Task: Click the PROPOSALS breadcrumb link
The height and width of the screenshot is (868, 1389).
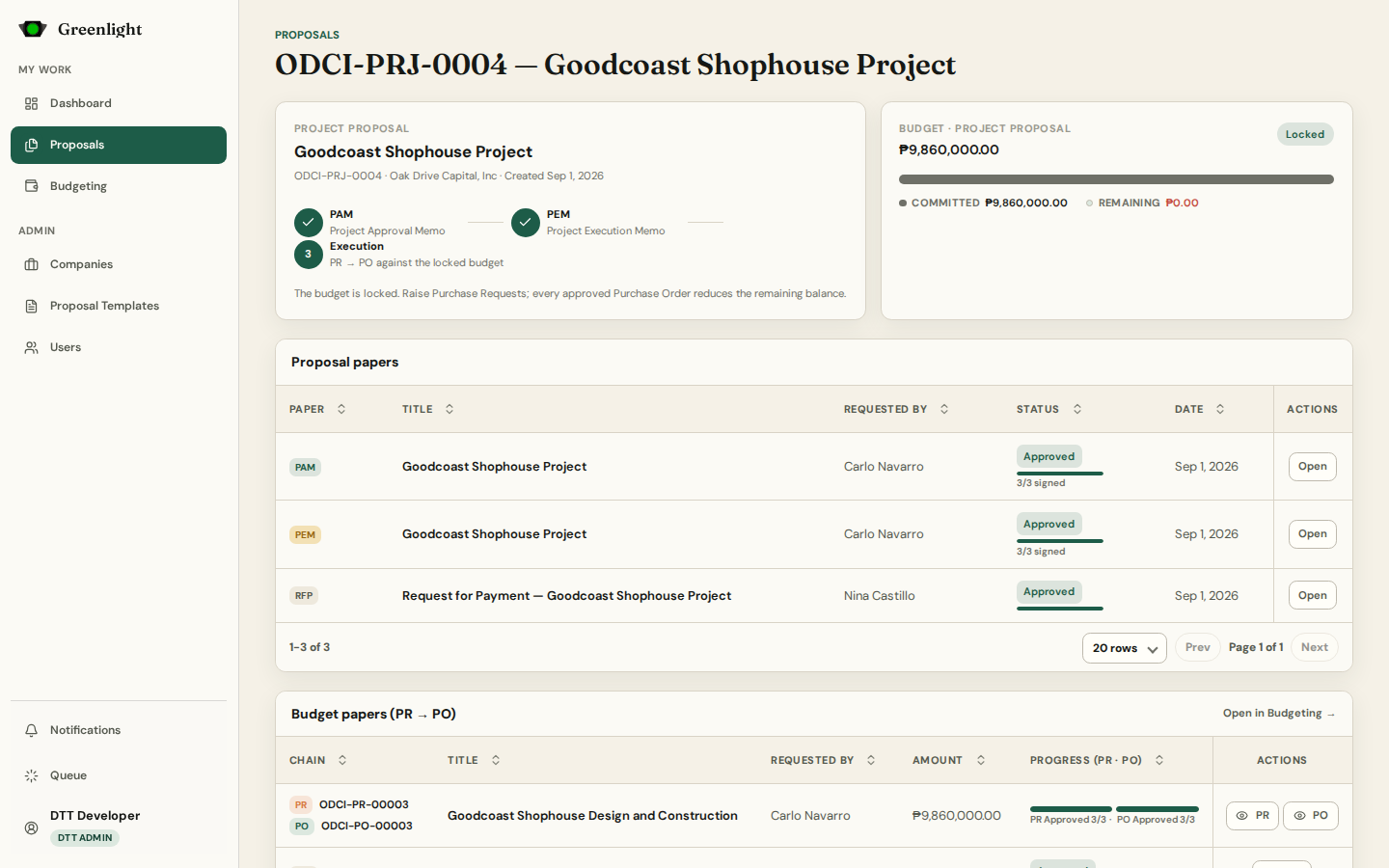Action: (x=307, y=35)
